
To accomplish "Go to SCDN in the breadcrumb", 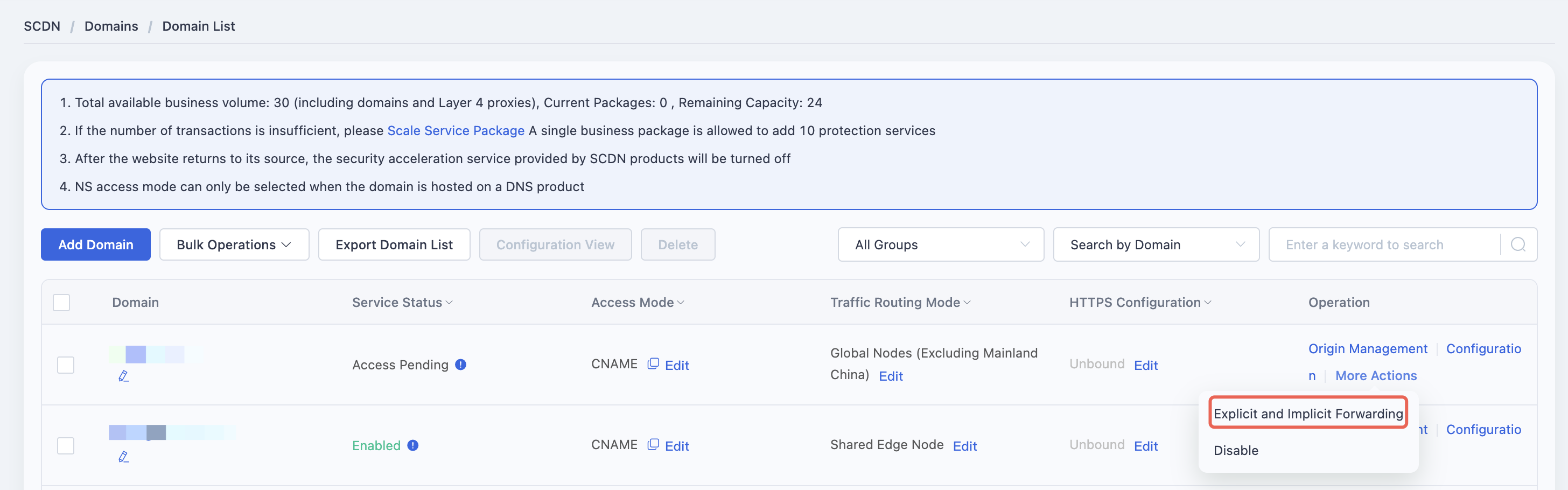I will click(x=42, y=26).
